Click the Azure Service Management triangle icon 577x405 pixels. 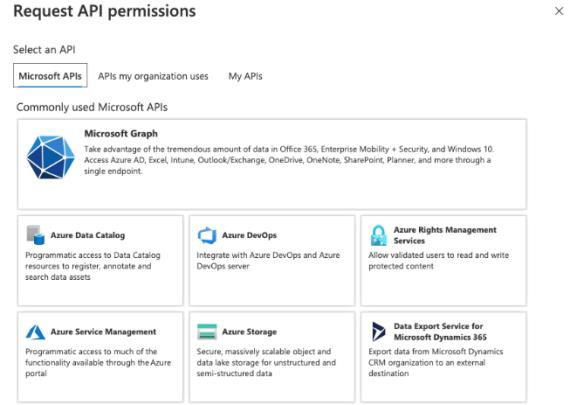[x=35, y=332]
